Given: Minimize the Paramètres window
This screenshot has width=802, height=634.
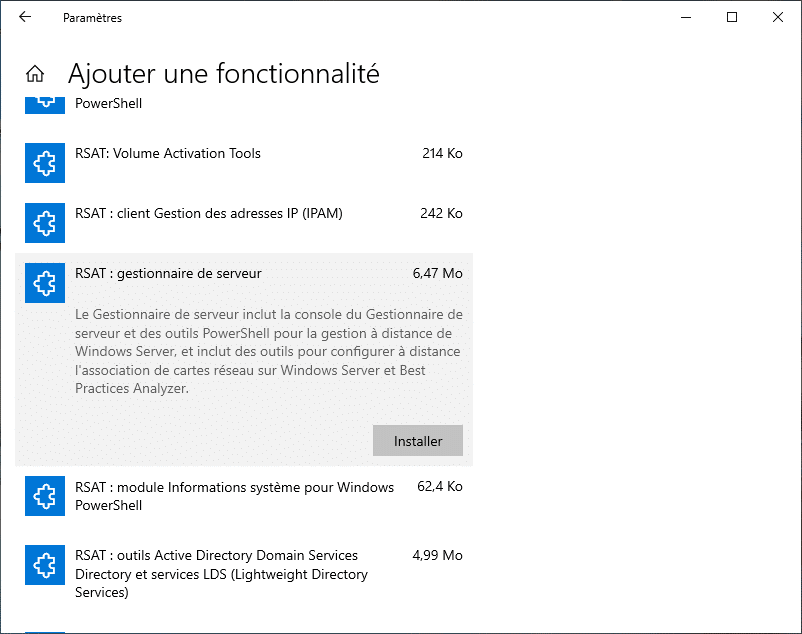Looking at the screenshot, I should click(x=686, y=17).
